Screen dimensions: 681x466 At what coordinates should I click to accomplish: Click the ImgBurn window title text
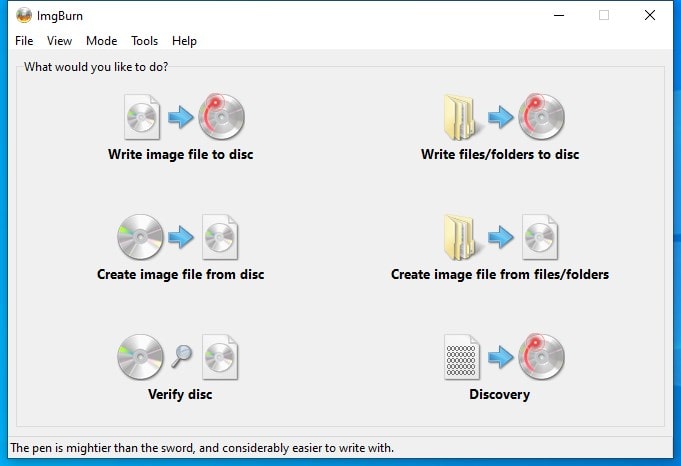point(60,16)
